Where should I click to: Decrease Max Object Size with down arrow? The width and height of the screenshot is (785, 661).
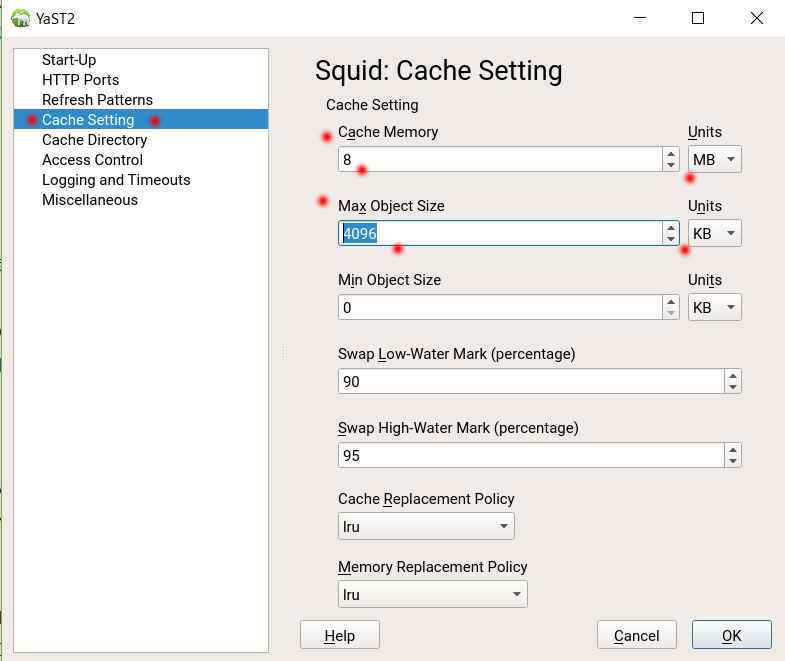pyautogui.click(x=671, y=239)
